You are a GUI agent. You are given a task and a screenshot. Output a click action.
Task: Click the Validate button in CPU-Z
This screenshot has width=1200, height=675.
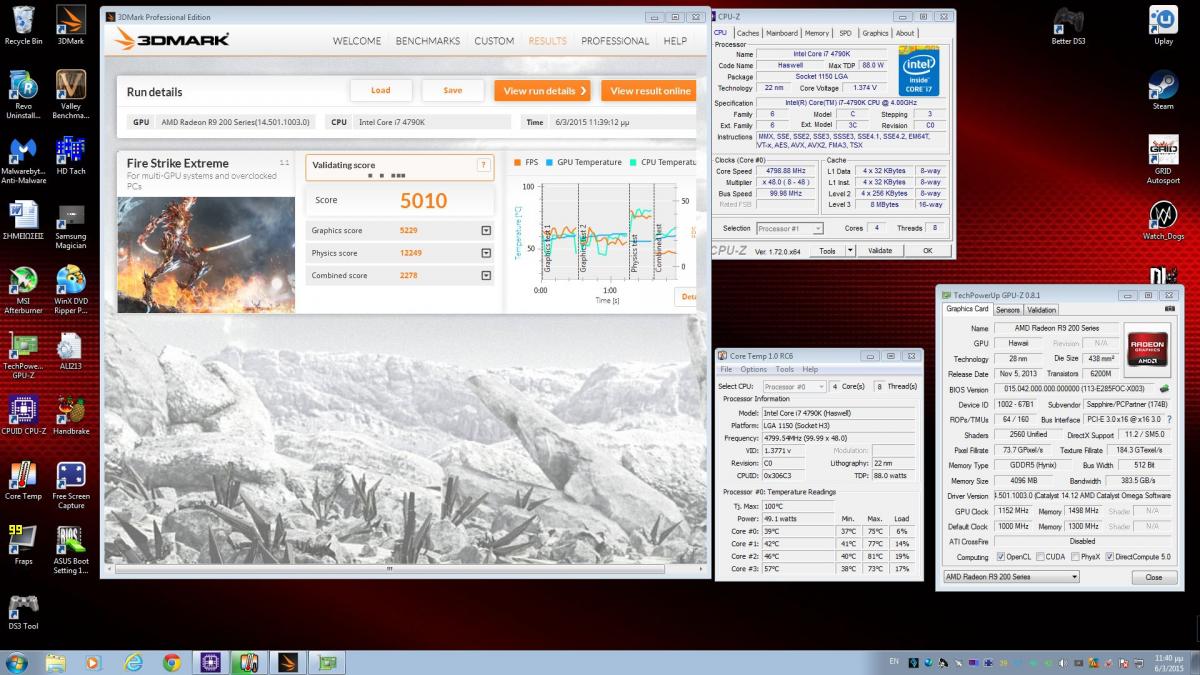coord(879,251)
